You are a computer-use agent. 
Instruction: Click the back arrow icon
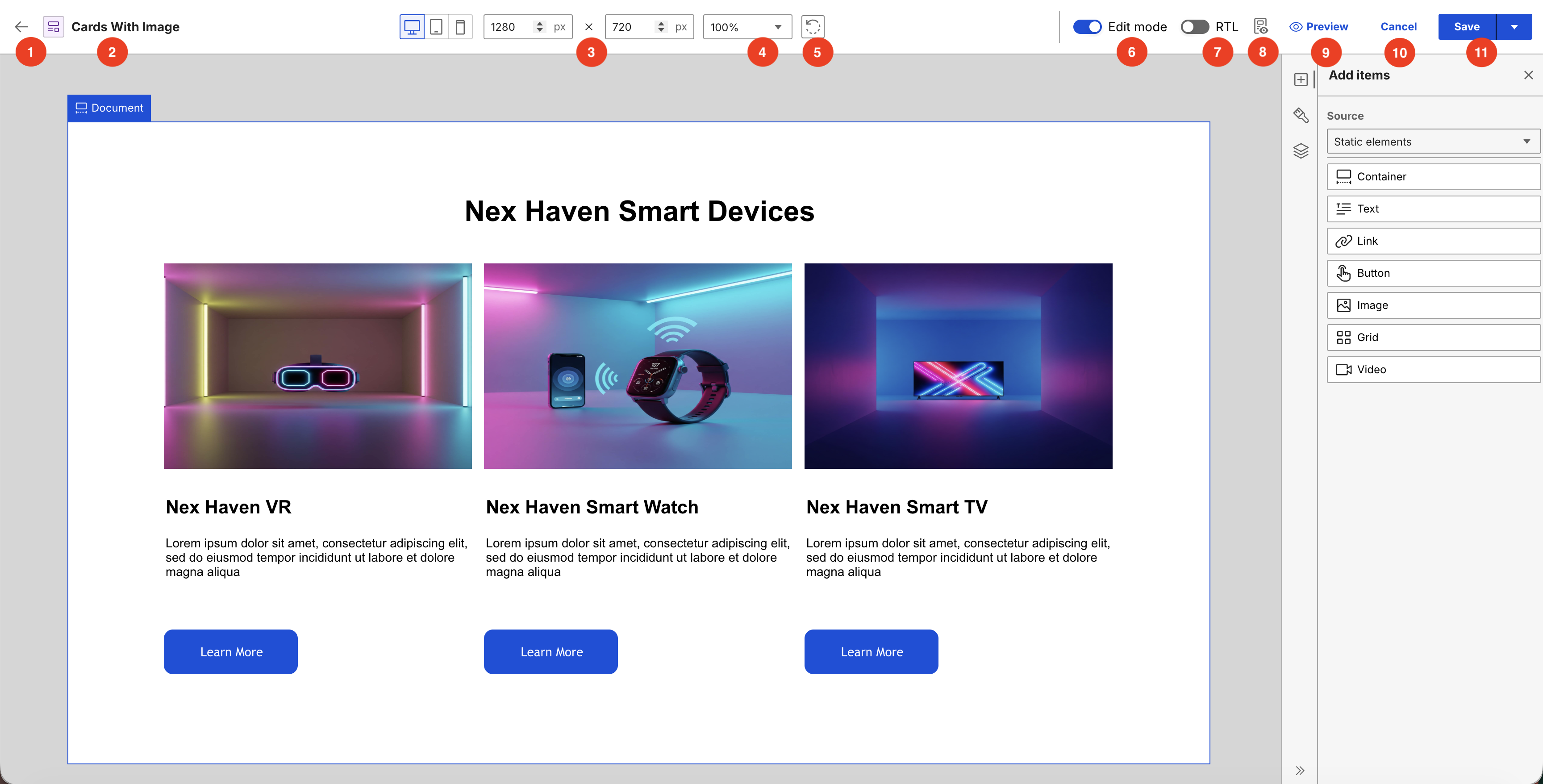click(x=21, y=26)
